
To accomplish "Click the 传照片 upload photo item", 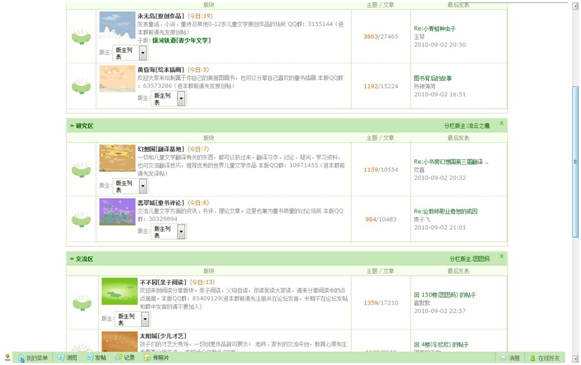I will coord(156,358).
